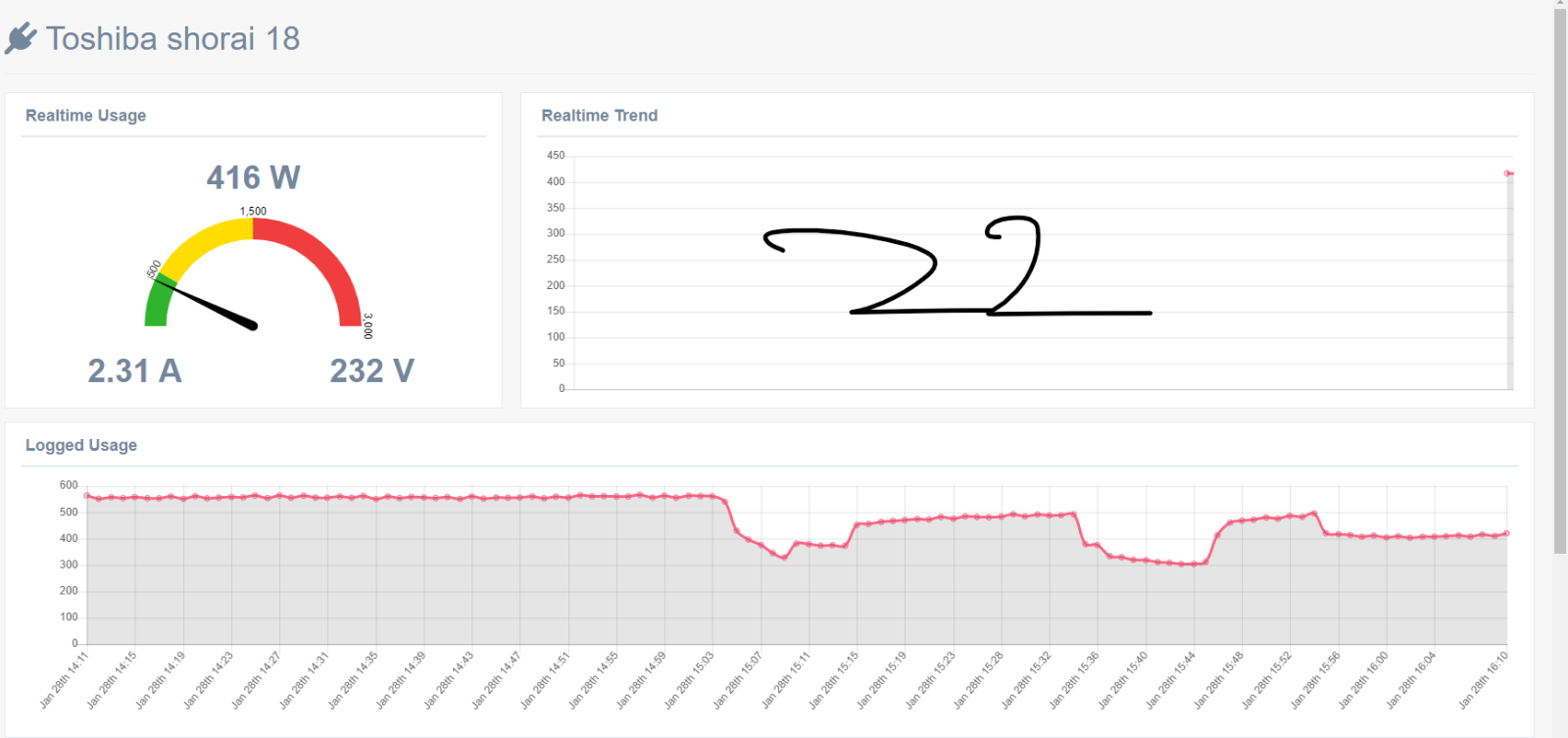Click the 600 axis label in Logged Usage

69,485
